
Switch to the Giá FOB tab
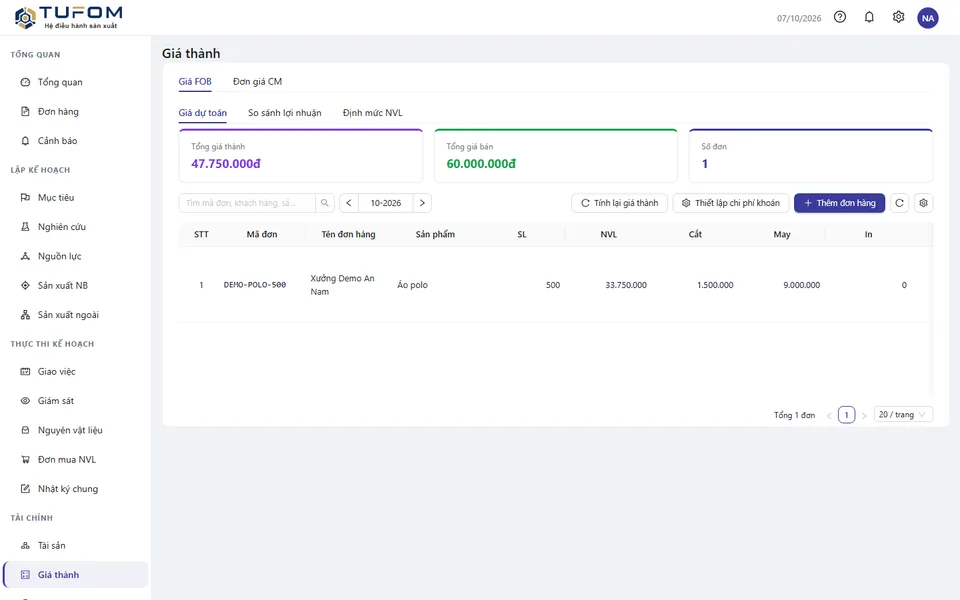195,81
